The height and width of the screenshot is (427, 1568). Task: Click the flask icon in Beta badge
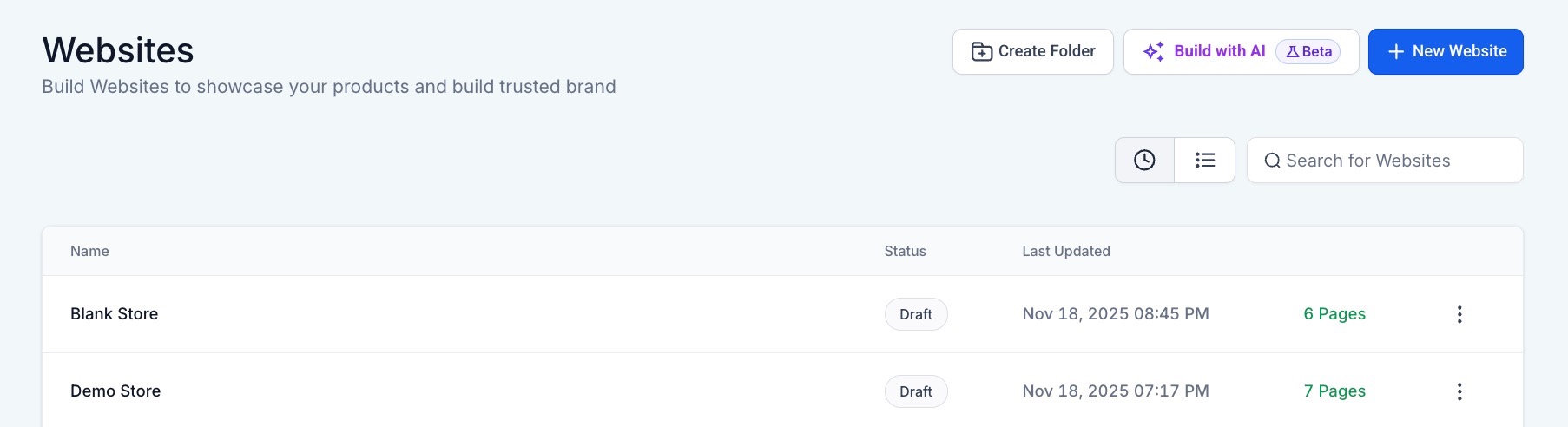[1292, 52]
